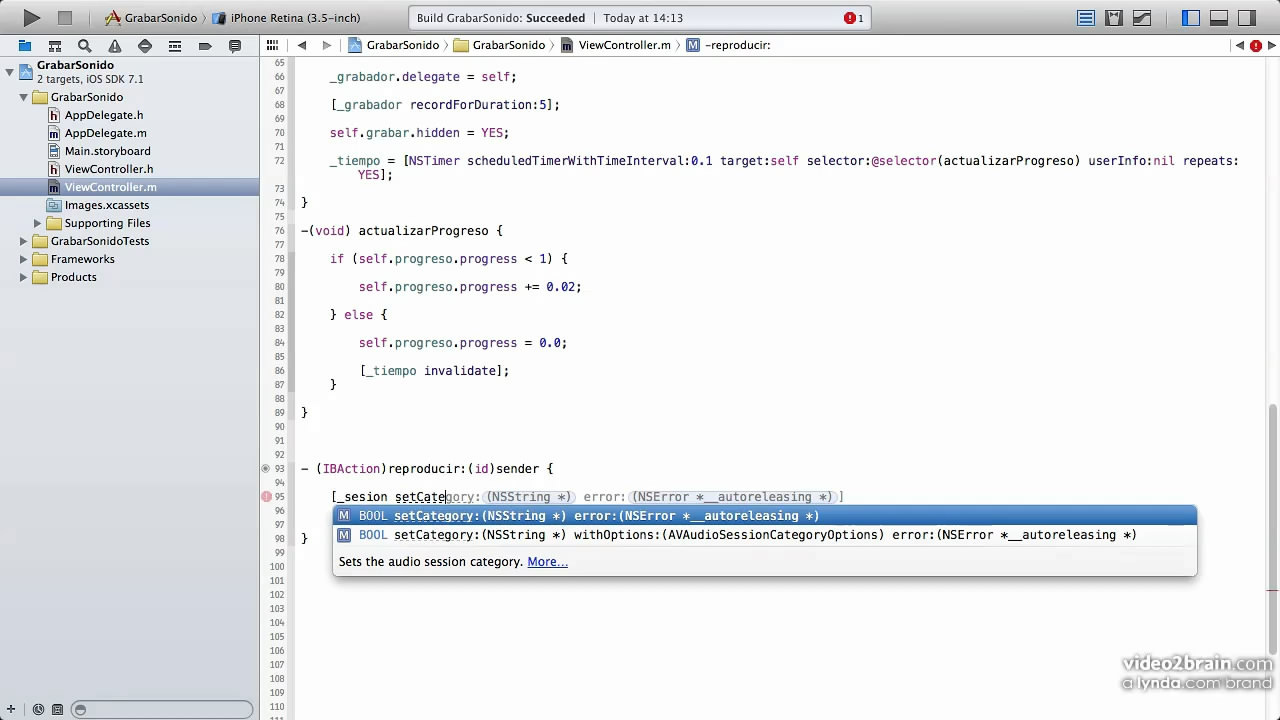1280x720 pixels.
Task: Expand the Supporting Files group
Action: pos(37,223)
